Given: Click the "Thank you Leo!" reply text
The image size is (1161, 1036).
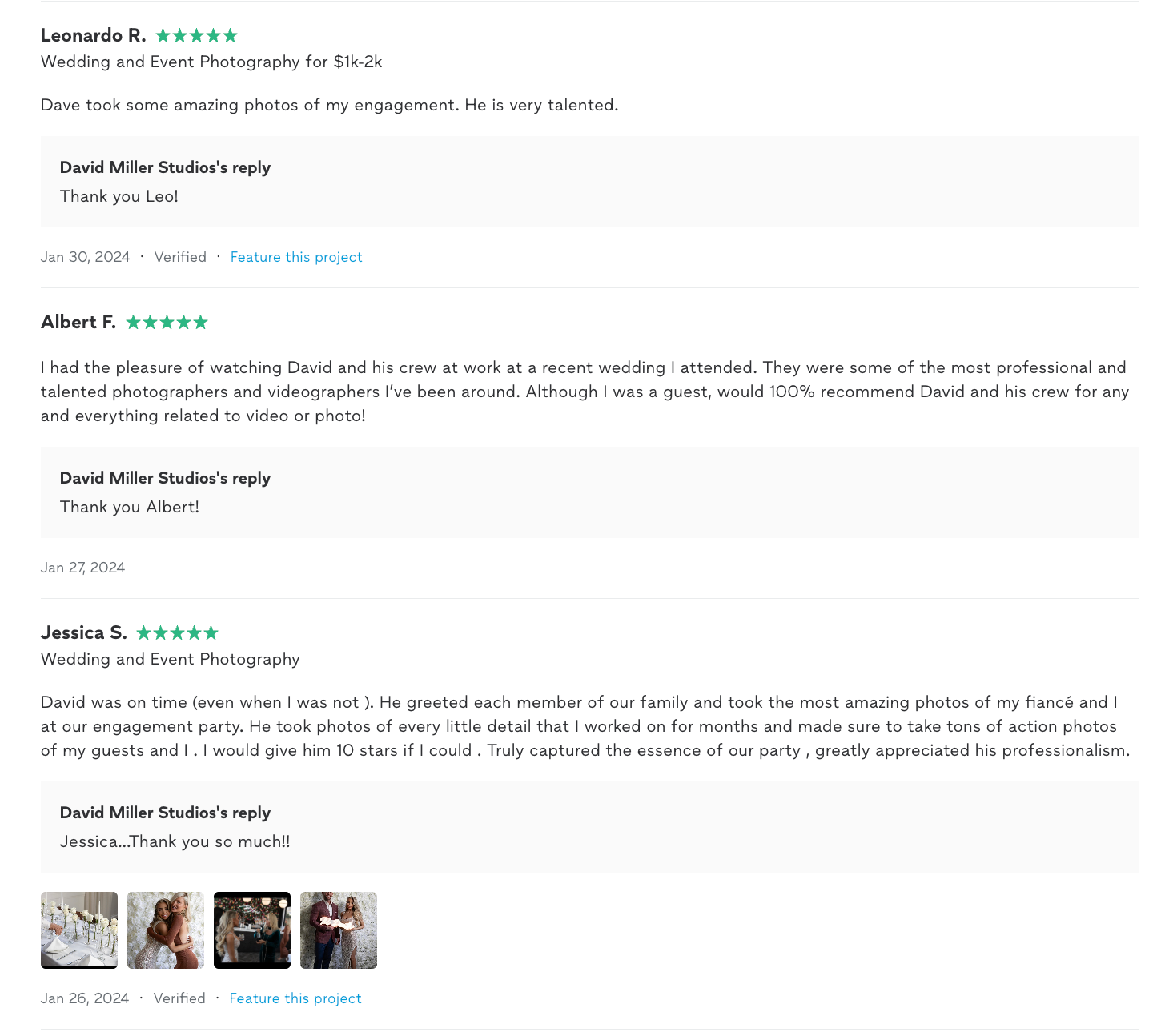Looking at the screenshot, I should [x=119, y=197].
